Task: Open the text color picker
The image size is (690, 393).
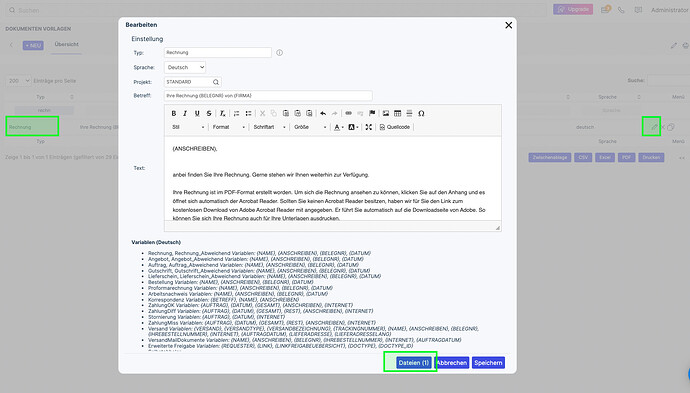Action: pyautogui.click(x=339, y=127)
